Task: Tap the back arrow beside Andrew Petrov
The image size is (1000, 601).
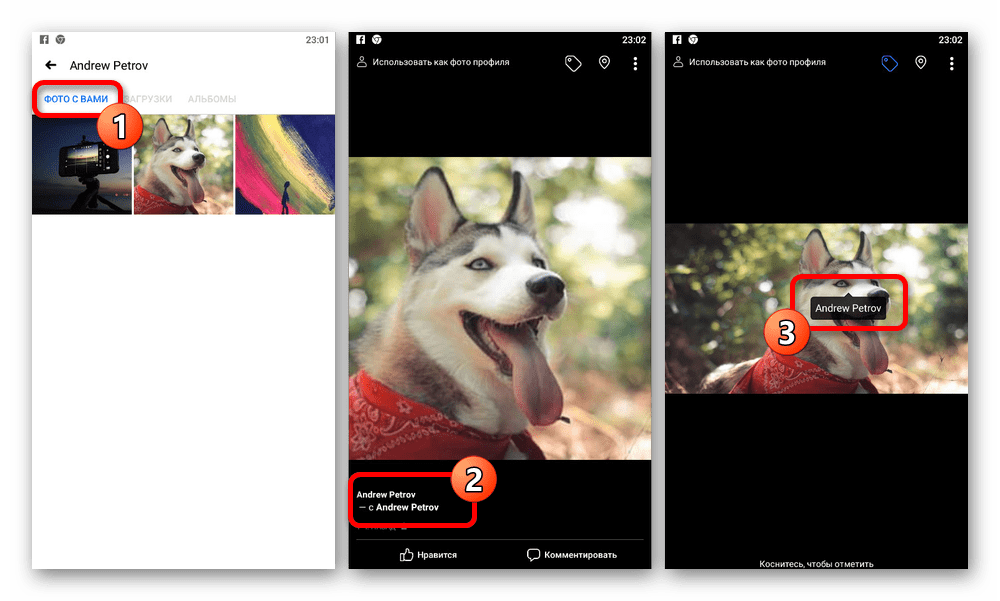Action: 51,66
